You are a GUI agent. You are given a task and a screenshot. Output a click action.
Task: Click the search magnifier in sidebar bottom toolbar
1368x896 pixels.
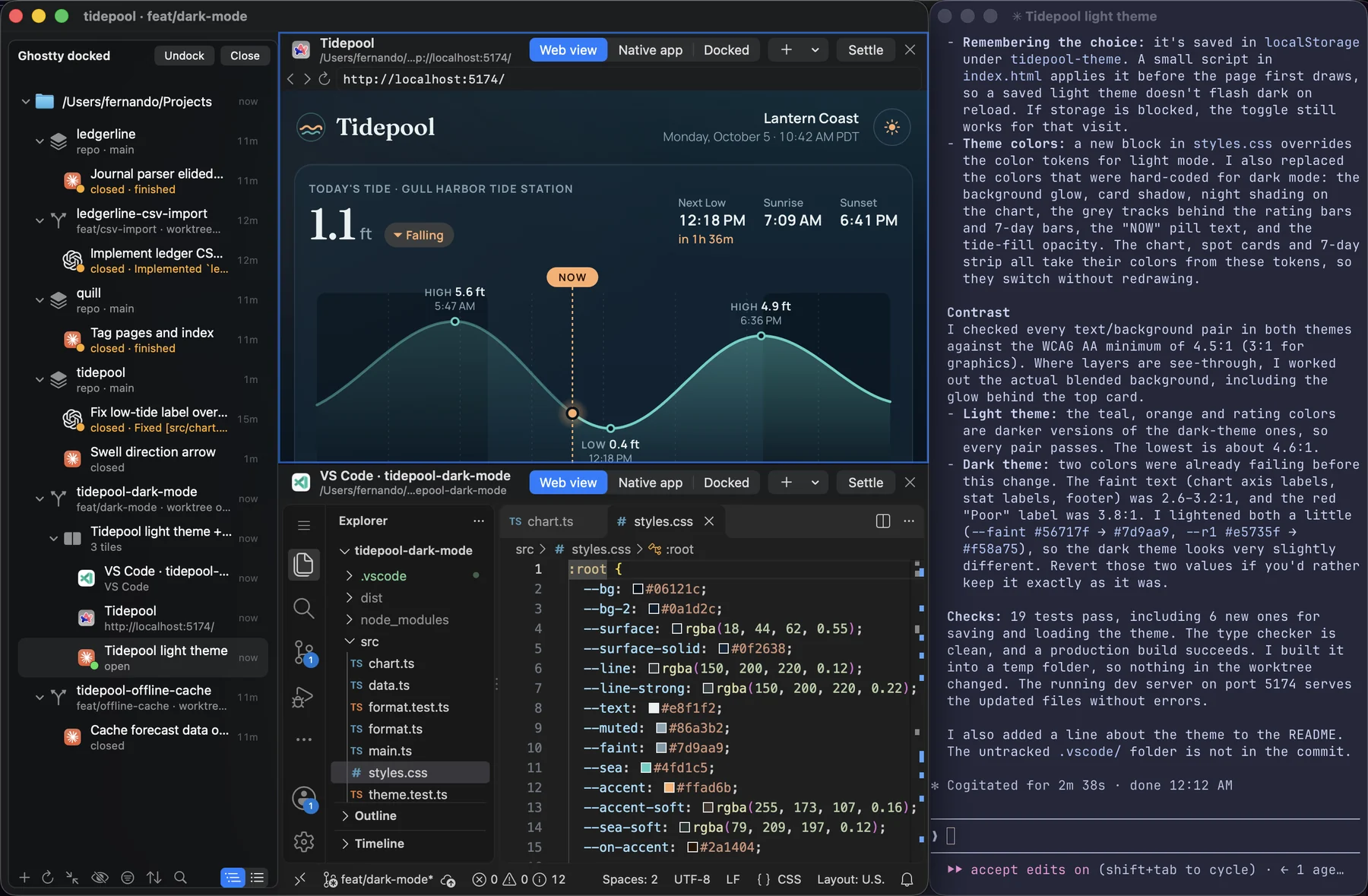pos(181,878)
